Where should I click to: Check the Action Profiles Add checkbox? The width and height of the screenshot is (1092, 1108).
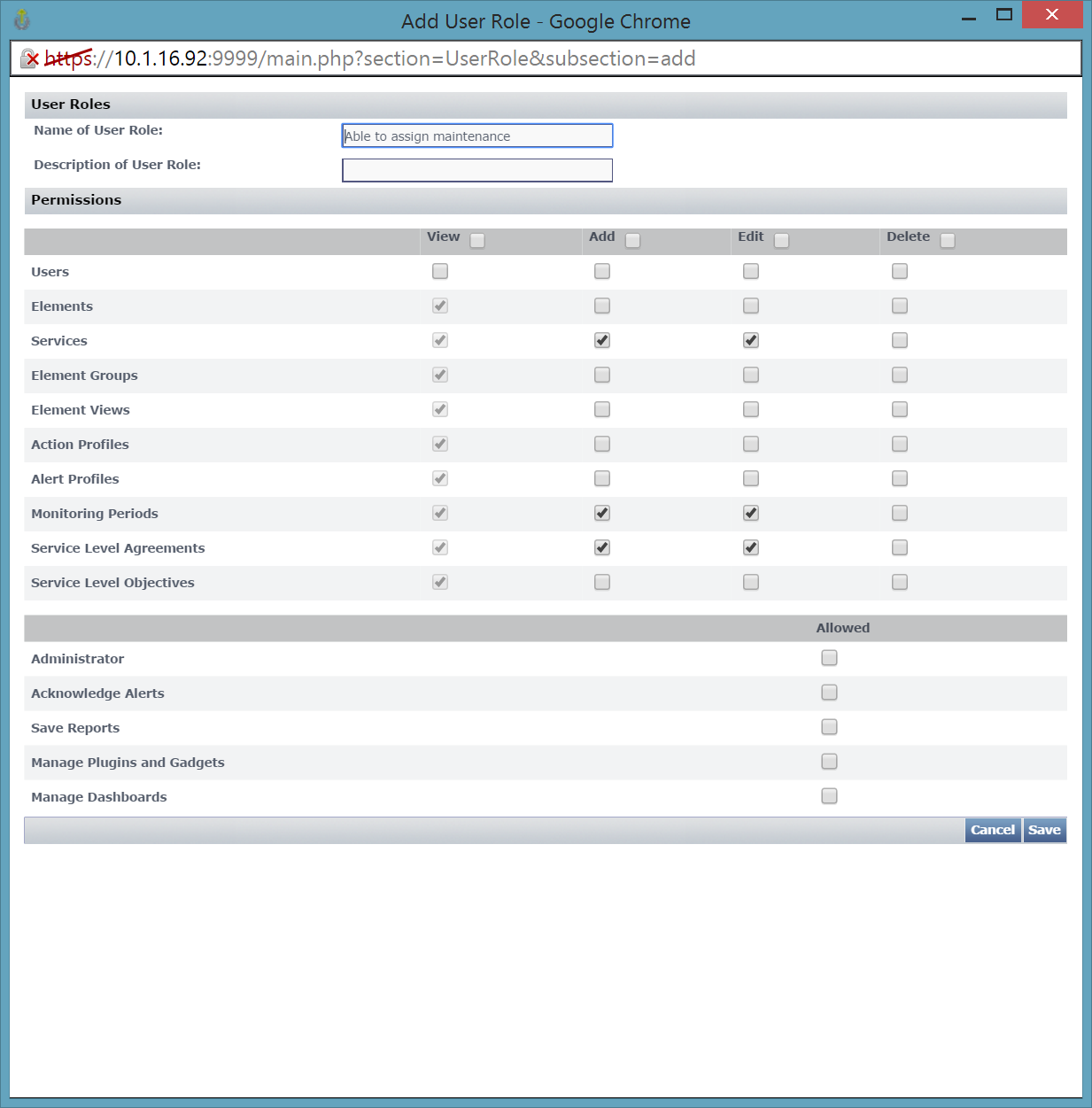pyautogui.click(x=602, y=444)
